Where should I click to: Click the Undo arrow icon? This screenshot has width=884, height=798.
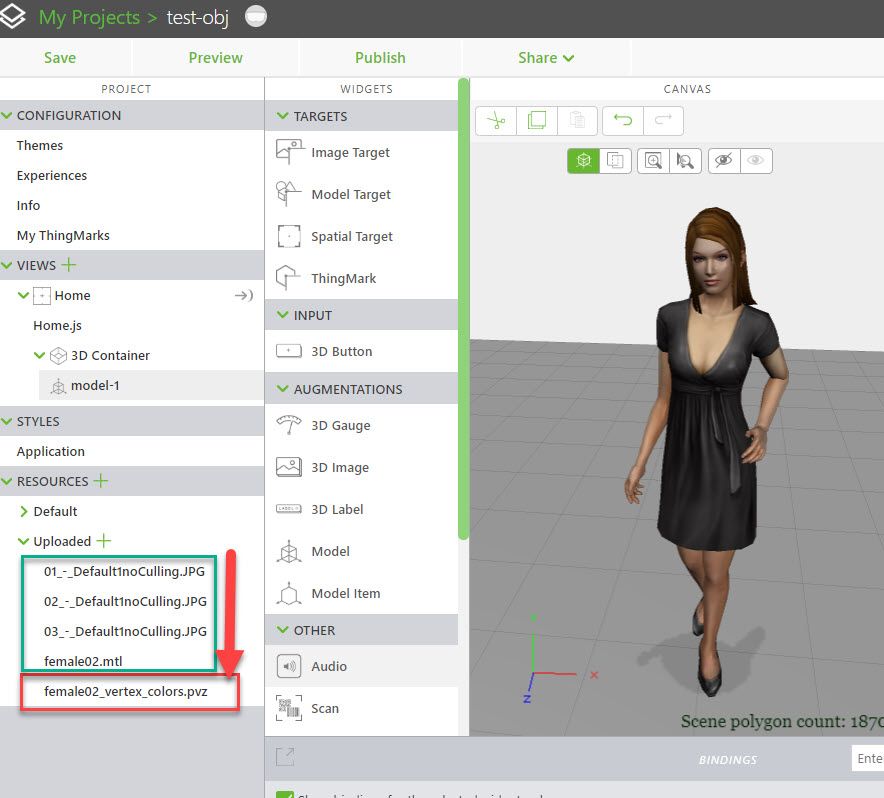coord(623,121)
